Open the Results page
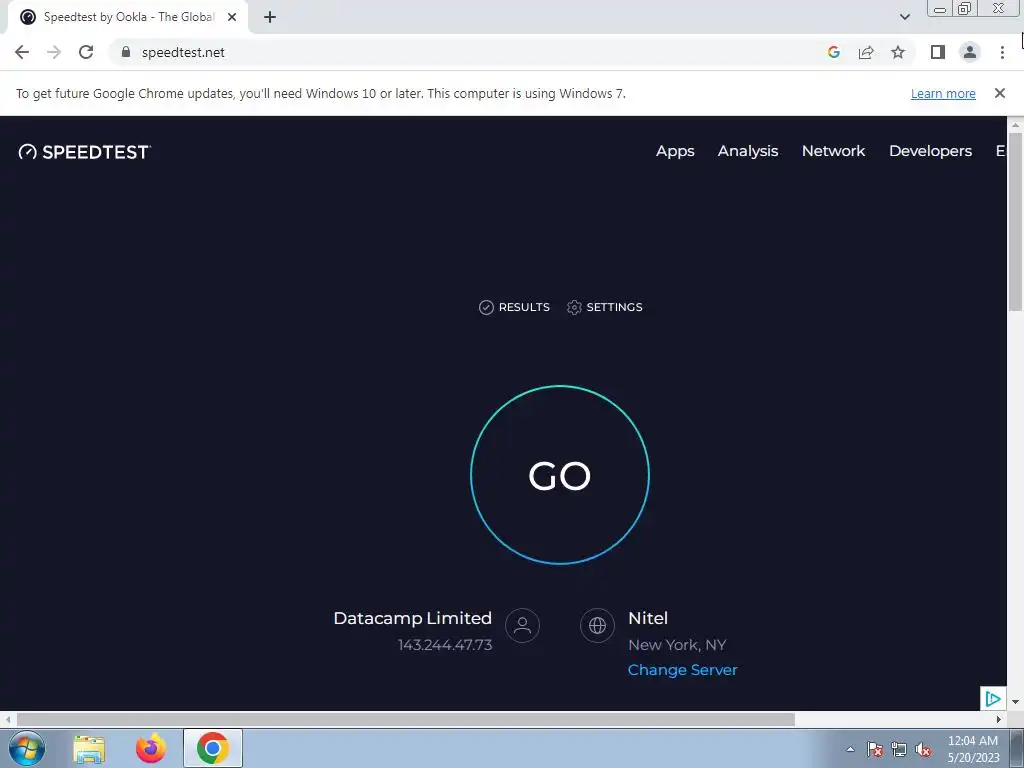Viewport: 1024px width, 768px height. pos(515,307)
